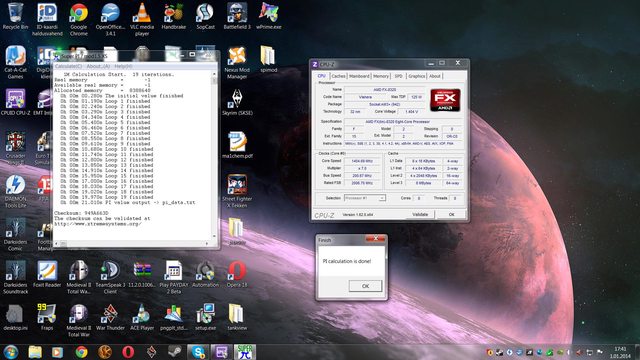The width and height of the screenshot is (640, 360).
Task: Open the Automation desktop shortcut
Action: (205, 274)
